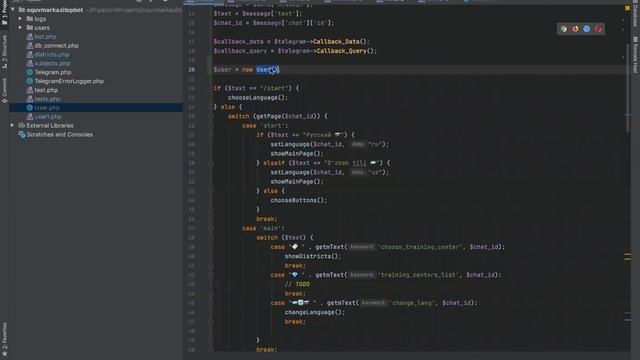
Task: Select Scratches and Consoles node
Action: pos(59,134)
